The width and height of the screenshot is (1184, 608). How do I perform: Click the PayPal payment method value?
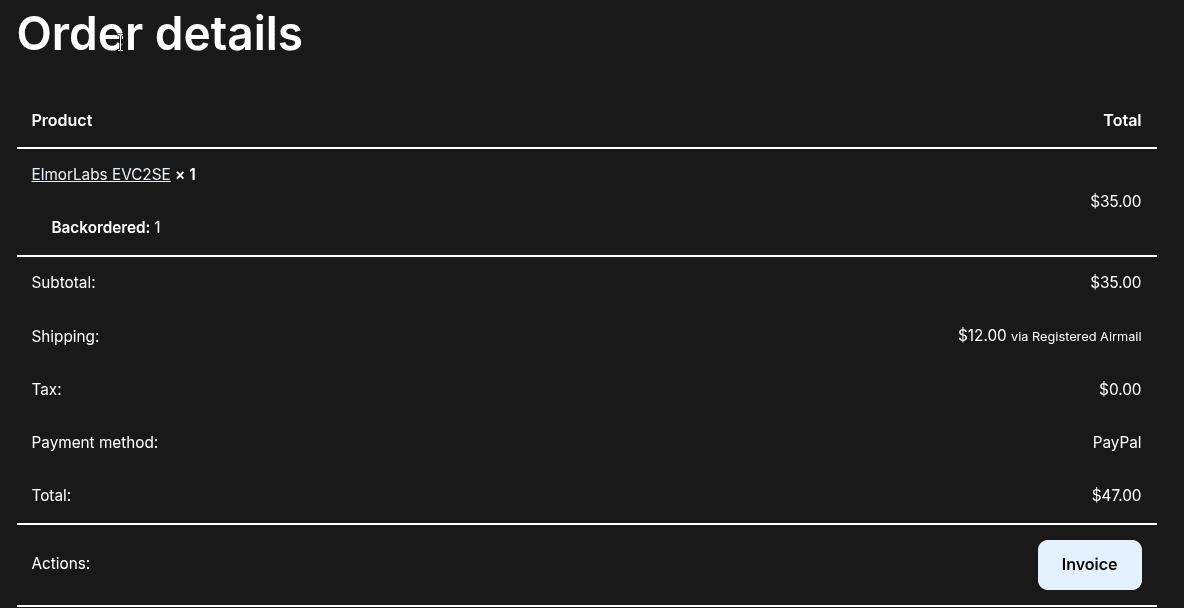1116,443
